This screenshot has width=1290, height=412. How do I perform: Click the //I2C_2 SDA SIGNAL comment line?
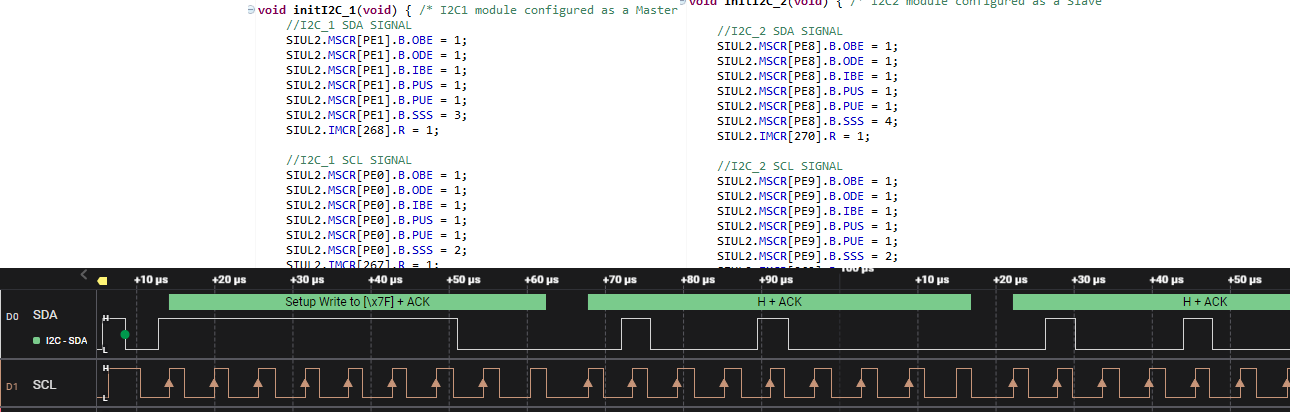[780, 31]
